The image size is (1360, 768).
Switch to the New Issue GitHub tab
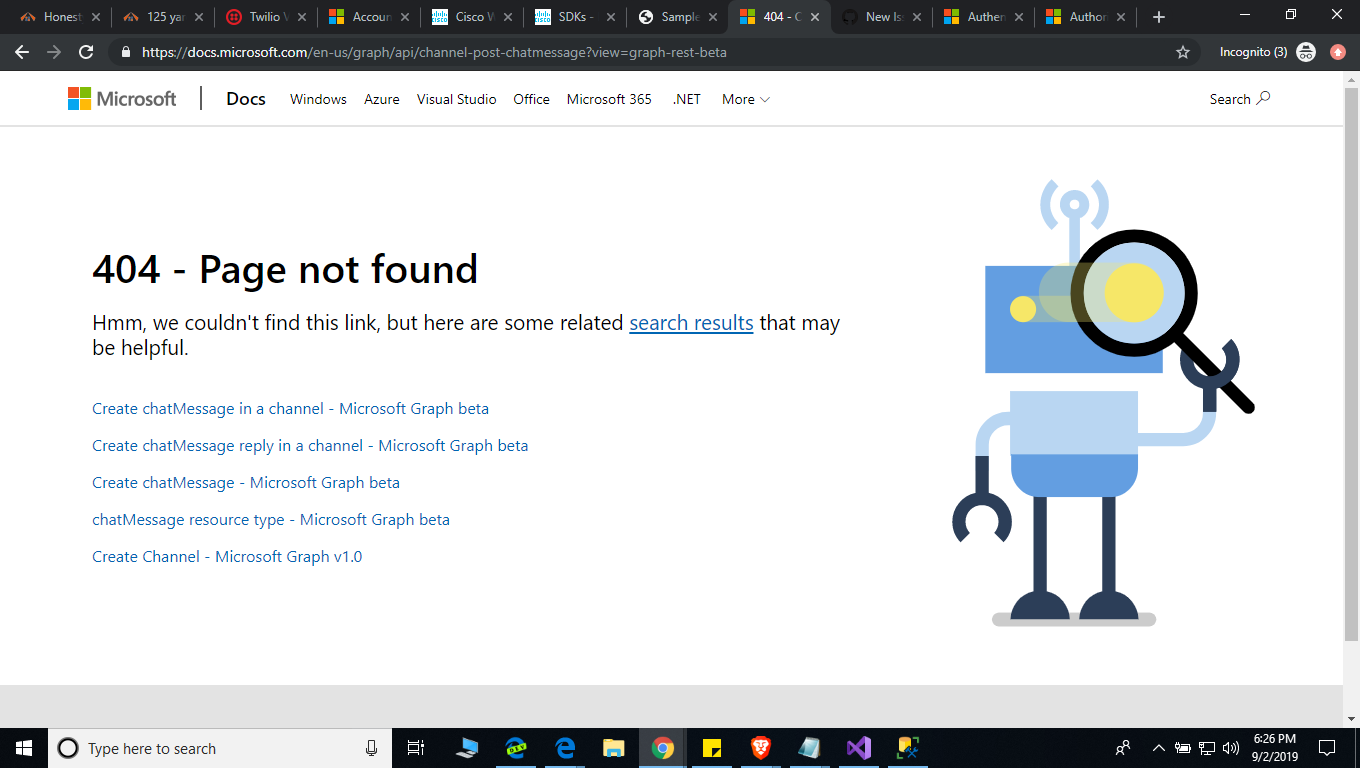[x=880, y=16]
